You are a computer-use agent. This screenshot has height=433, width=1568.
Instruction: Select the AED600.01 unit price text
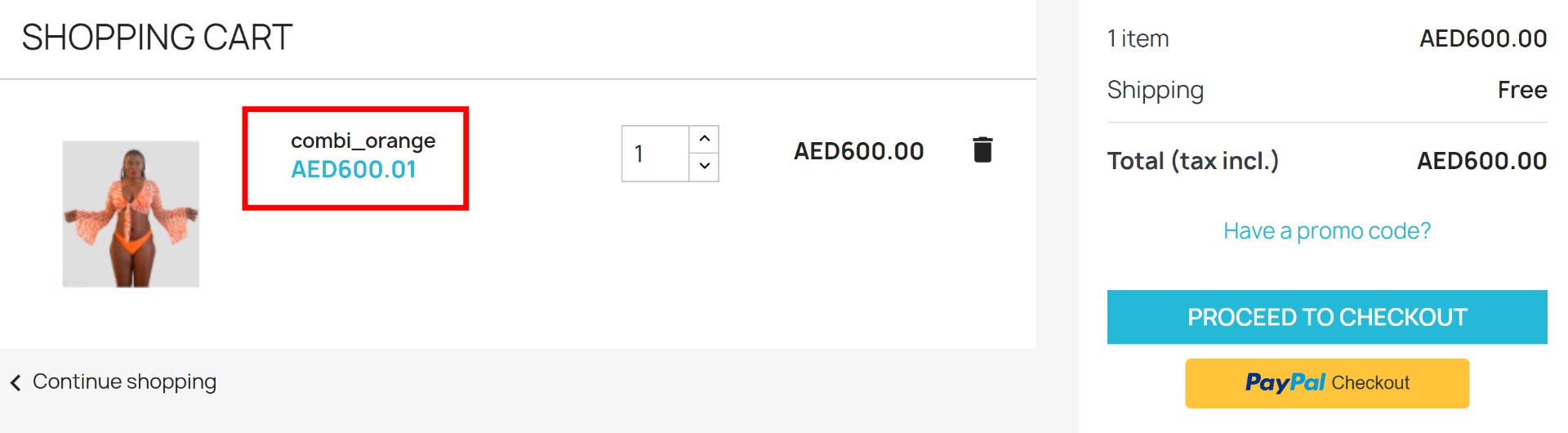point(354,169)
